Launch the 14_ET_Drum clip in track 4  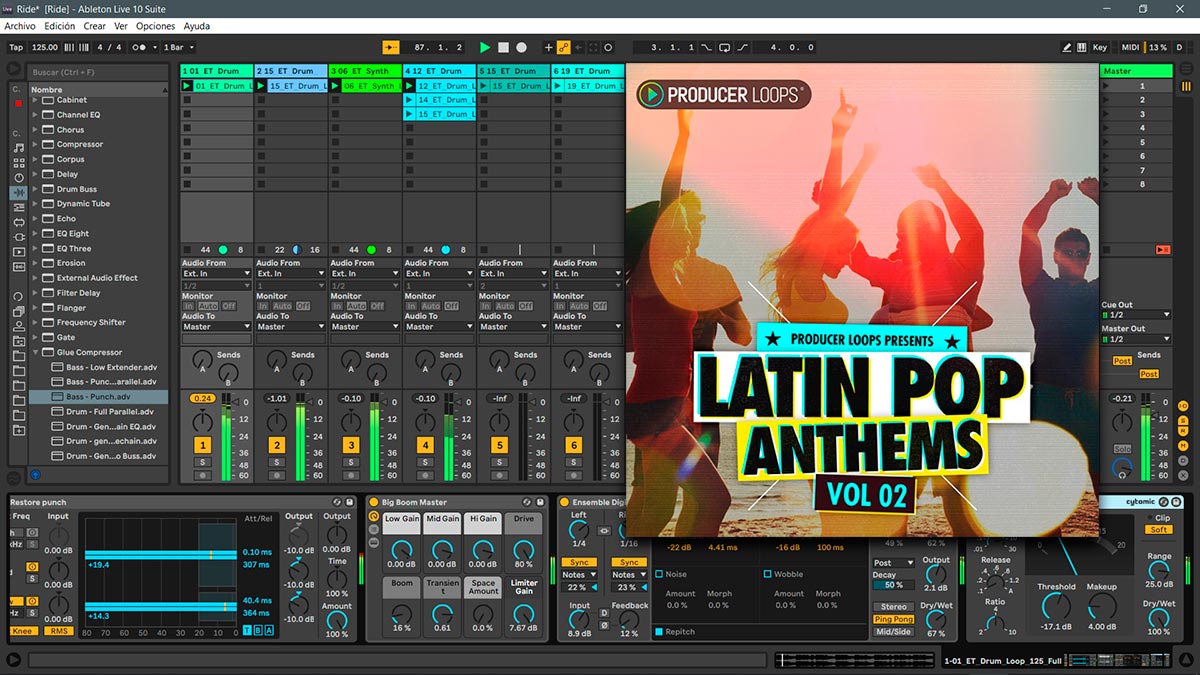pos(409,100)
